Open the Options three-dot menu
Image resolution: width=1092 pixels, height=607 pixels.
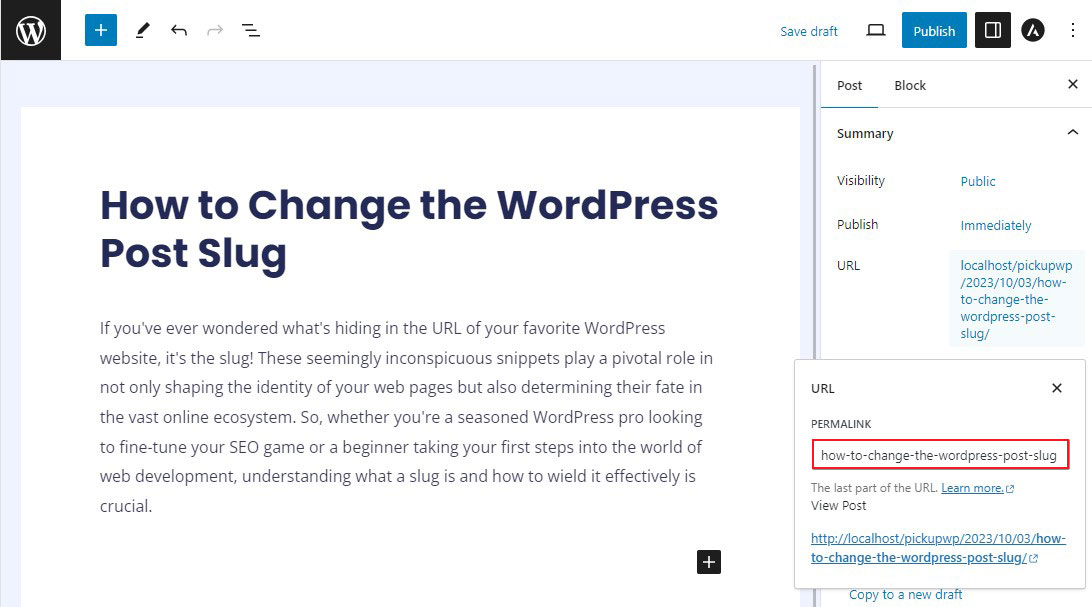[x=1072, y=30]
